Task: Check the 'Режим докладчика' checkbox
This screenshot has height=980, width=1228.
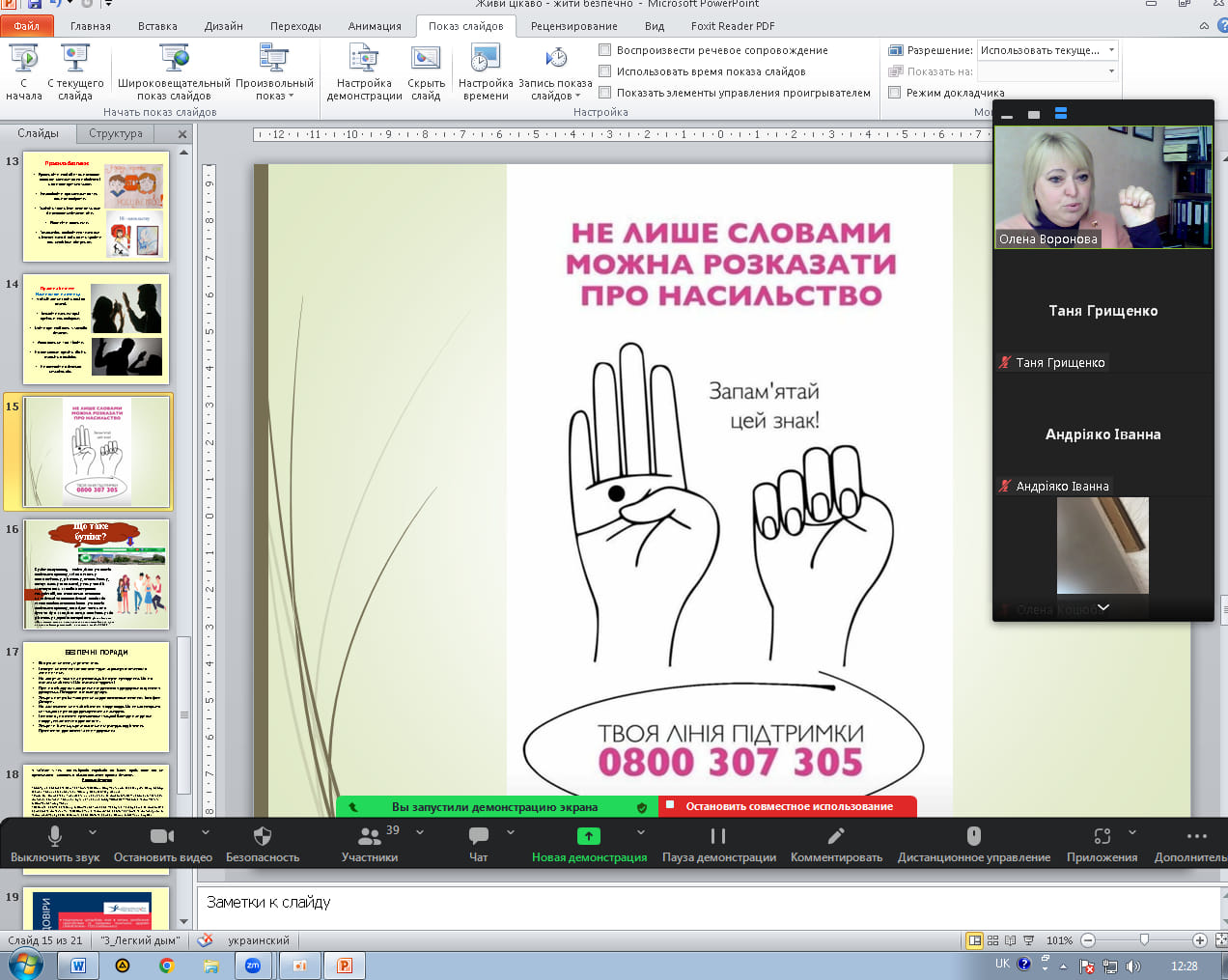Action: point(895,93)
